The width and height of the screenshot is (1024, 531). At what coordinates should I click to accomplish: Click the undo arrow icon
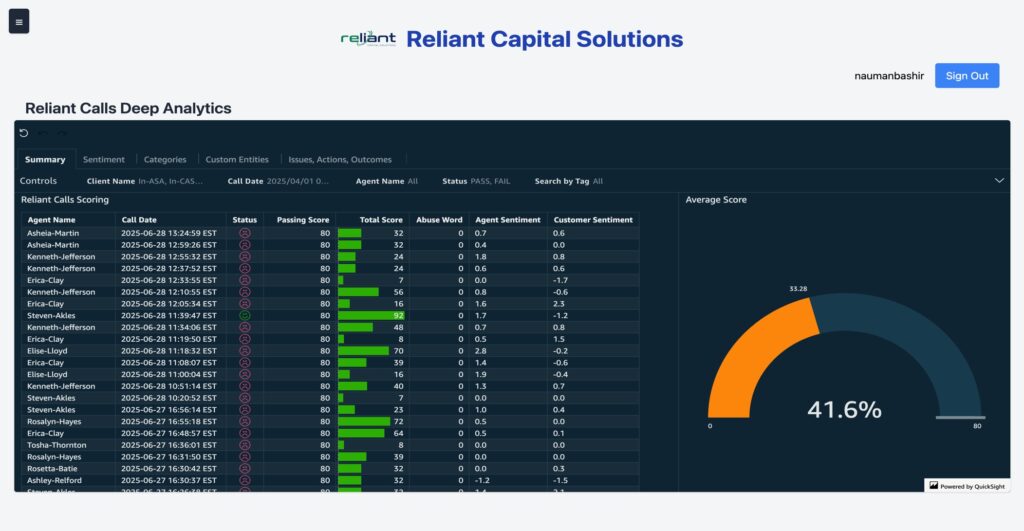point(43,133)
